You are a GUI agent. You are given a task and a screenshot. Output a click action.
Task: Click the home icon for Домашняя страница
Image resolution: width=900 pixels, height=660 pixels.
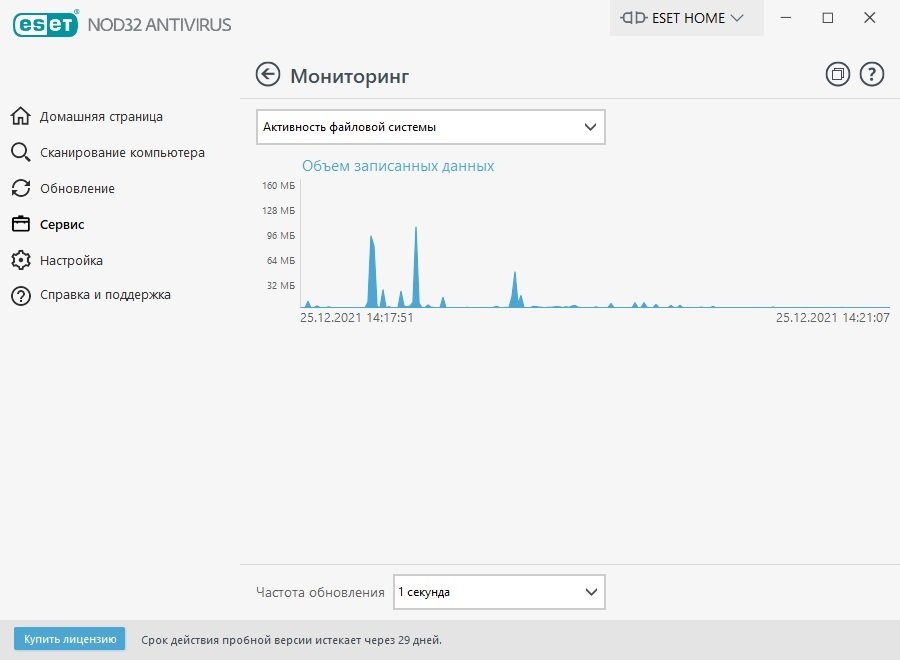[x=21, y=116]
